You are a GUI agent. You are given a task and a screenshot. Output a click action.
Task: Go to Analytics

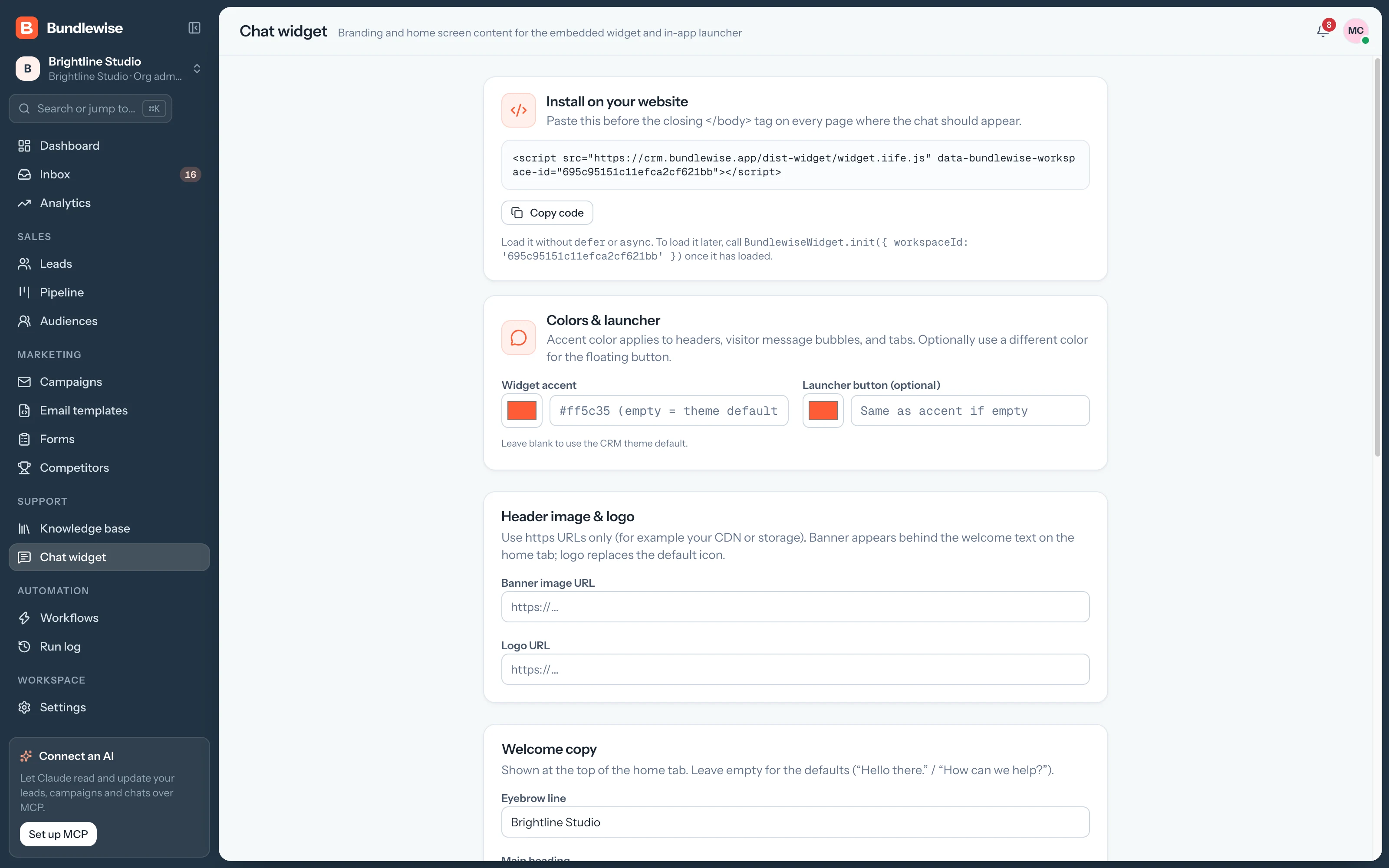click(x=109, y=203)
